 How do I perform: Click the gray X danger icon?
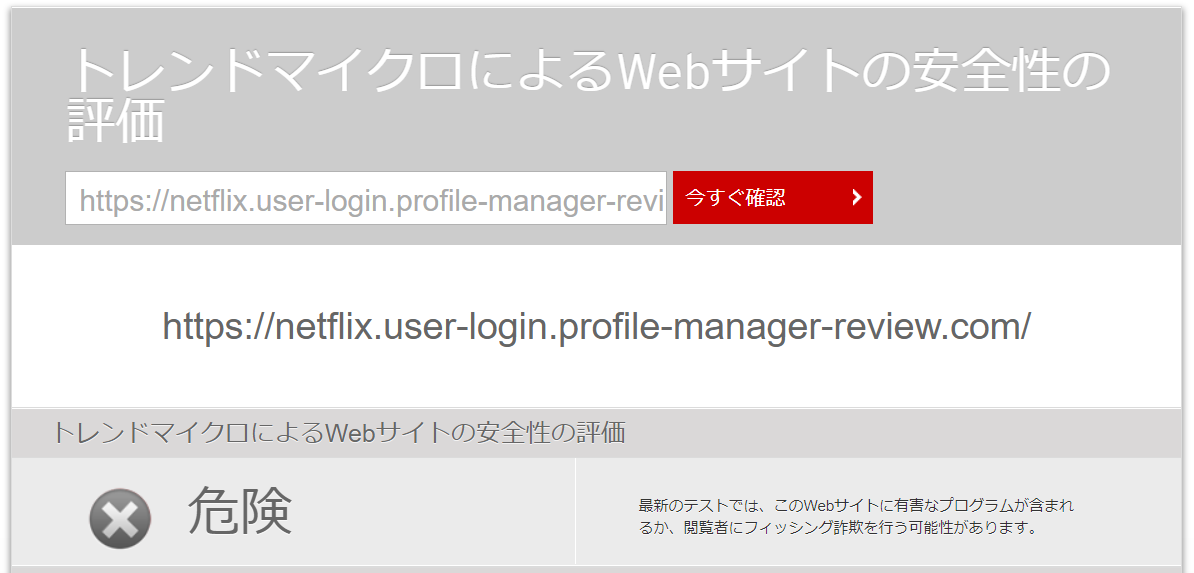[x=120, y=519]
